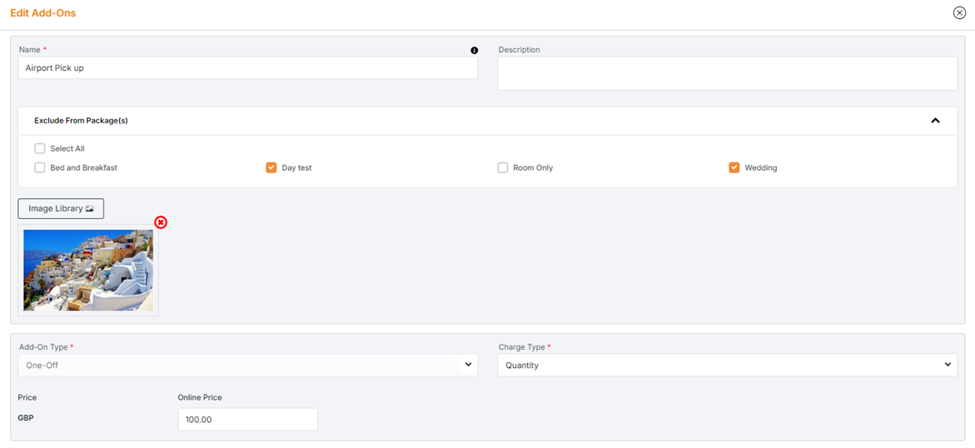Close the Edit Add-Ons dialog
This screenshot has width=975, height=448.
pyautogui.click(x=959, y=13)
